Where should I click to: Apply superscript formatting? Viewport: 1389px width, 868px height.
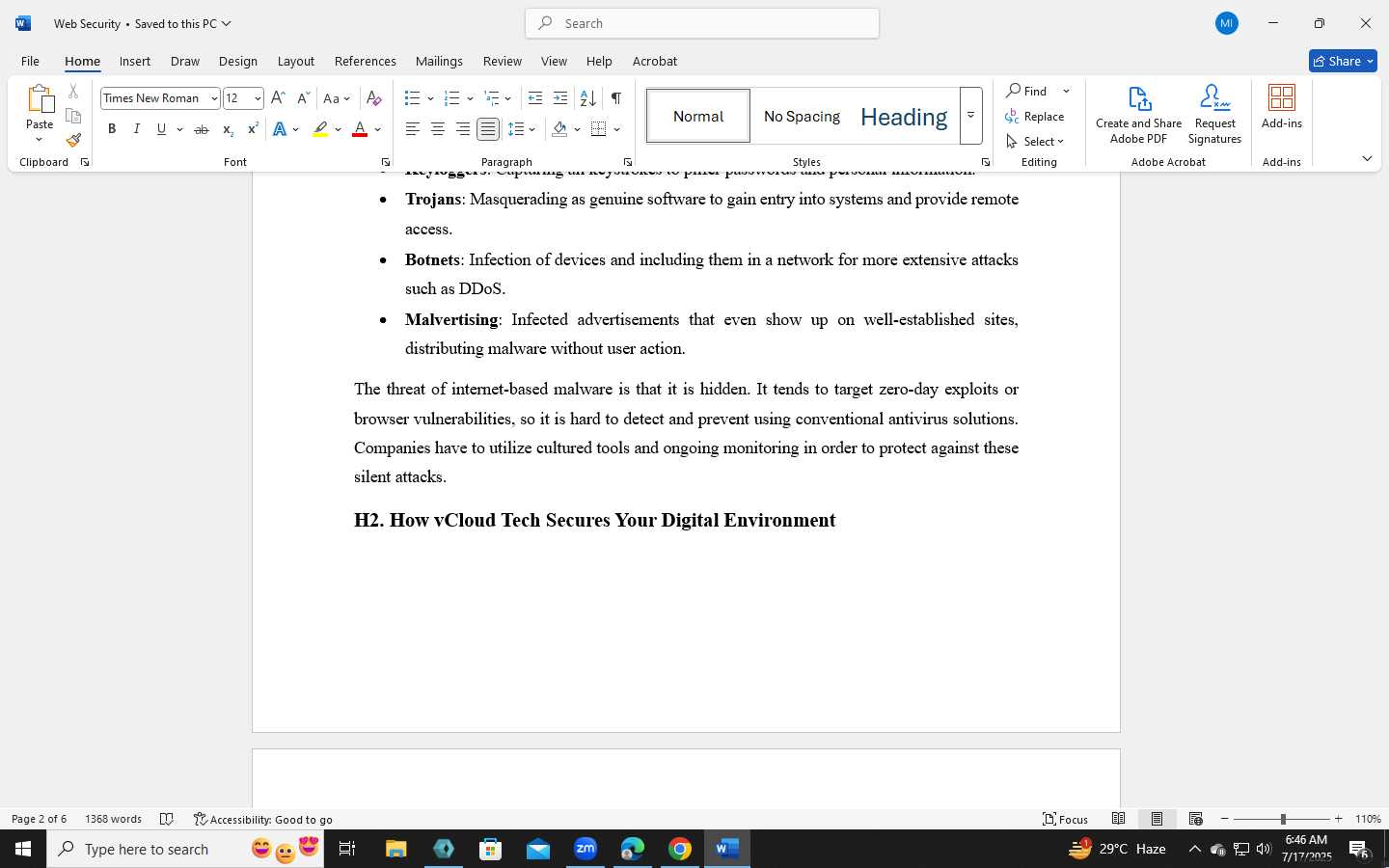(x=253, y=129)
